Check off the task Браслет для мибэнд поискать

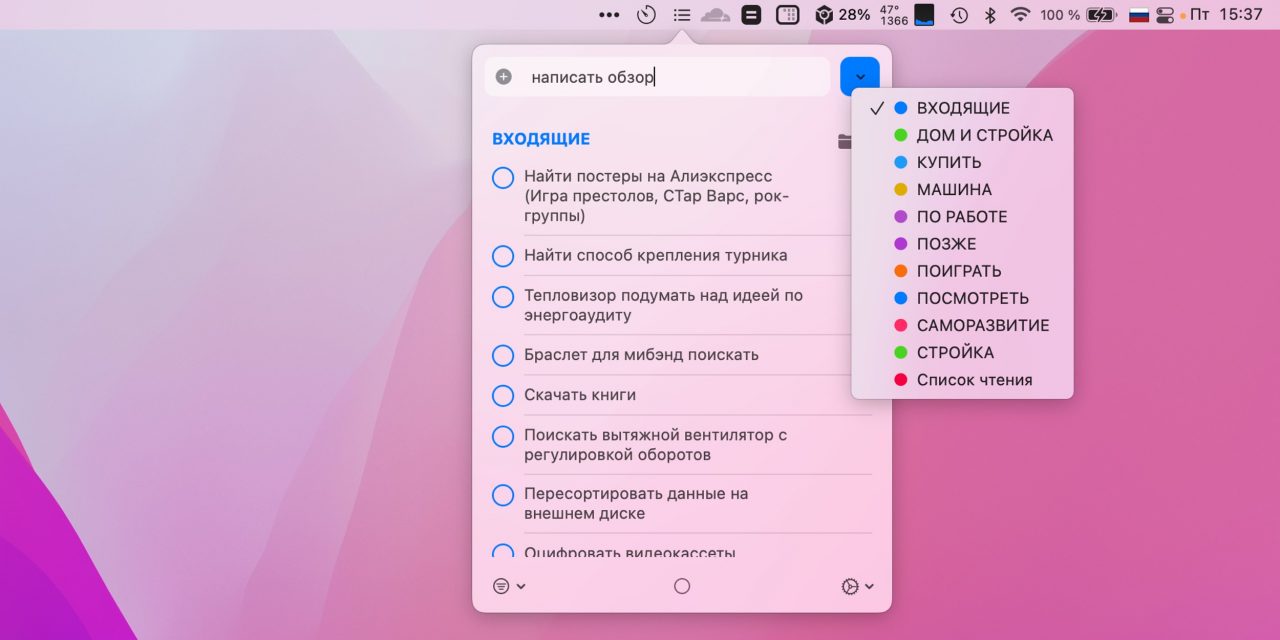point(503,355)
